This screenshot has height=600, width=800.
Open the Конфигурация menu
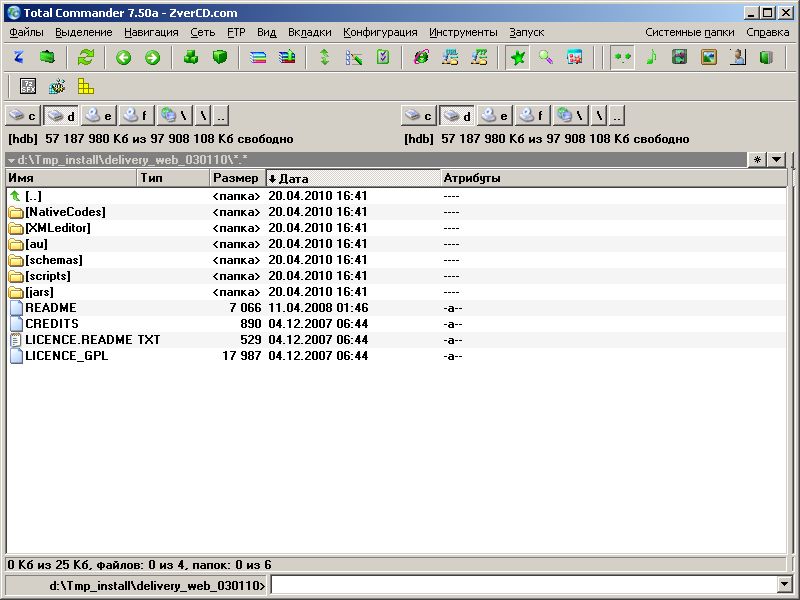[x=380, y=32]
